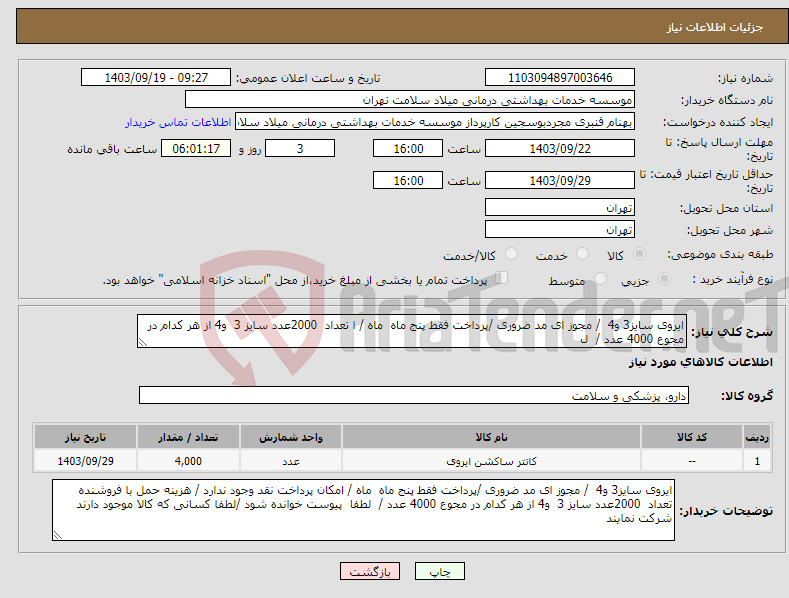Click the price validity hour 16:00 field
The width and height of the screenshot is (789, 598).
point(408,180)
